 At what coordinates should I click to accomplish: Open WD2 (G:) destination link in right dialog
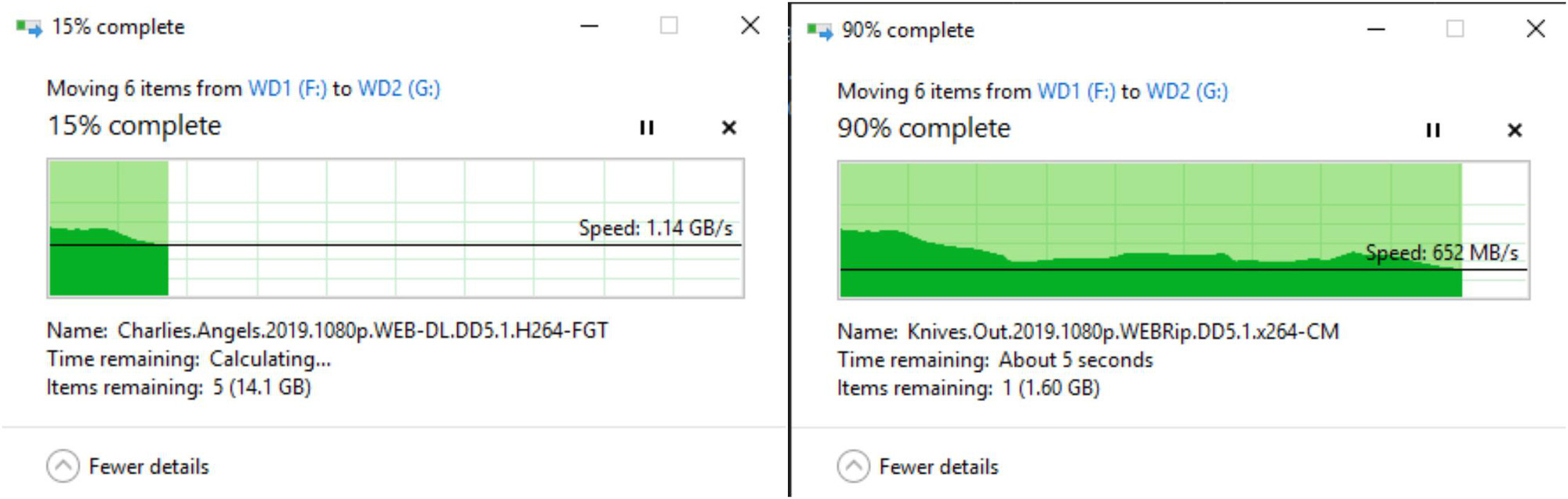click(1187, 92)
